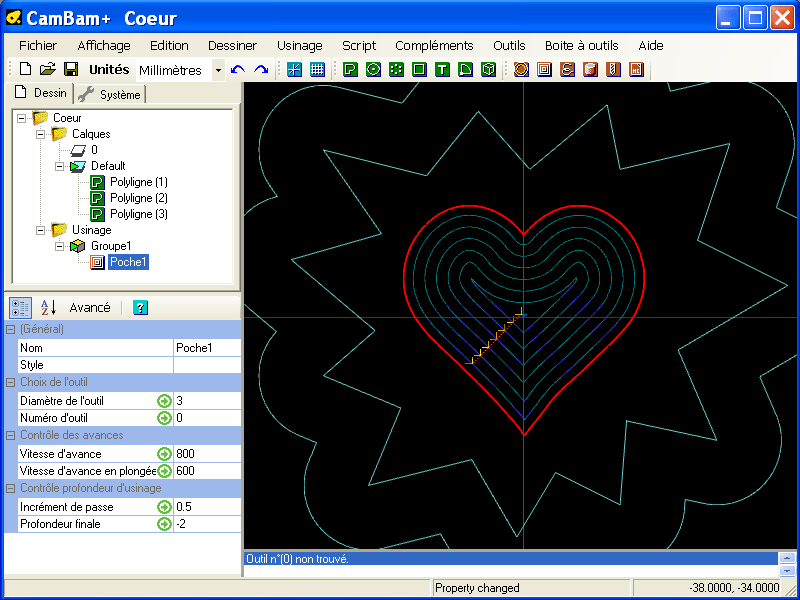This screenshot has width=800, height=600.
Task: Select the draw circle tool
Action: click(373, 69)
